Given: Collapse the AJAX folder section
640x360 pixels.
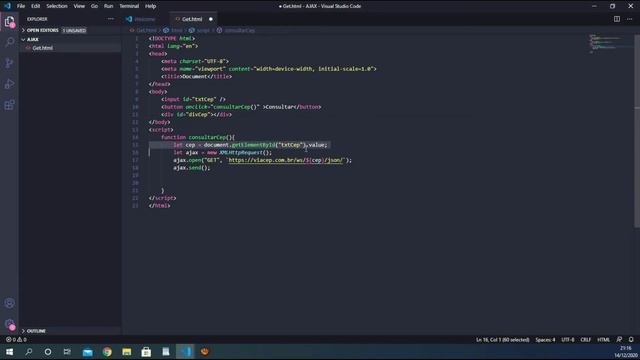Looking at the screenshot, I should coord(33,40).
